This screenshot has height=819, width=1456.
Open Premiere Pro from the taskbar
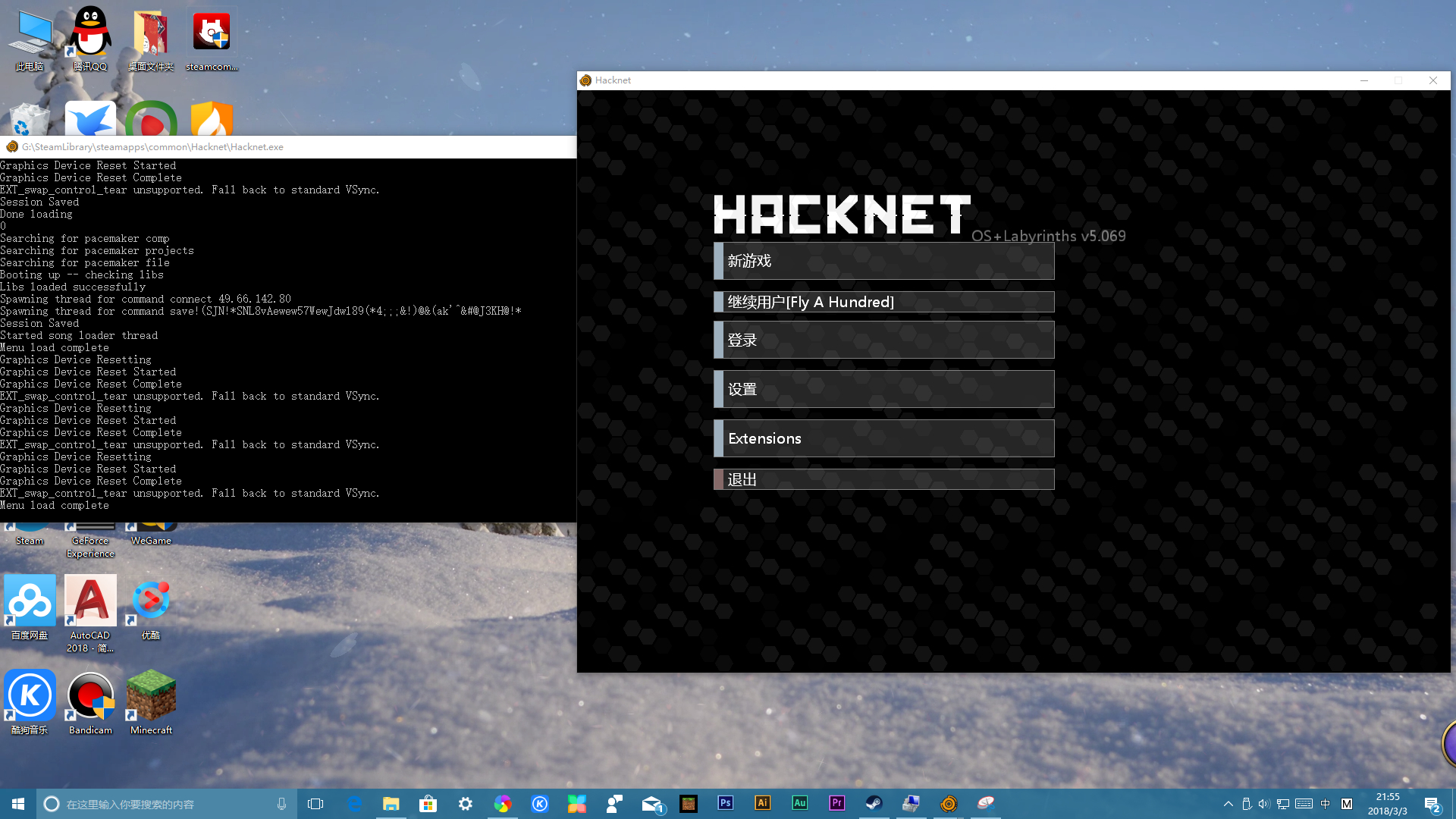coord(837,804)
